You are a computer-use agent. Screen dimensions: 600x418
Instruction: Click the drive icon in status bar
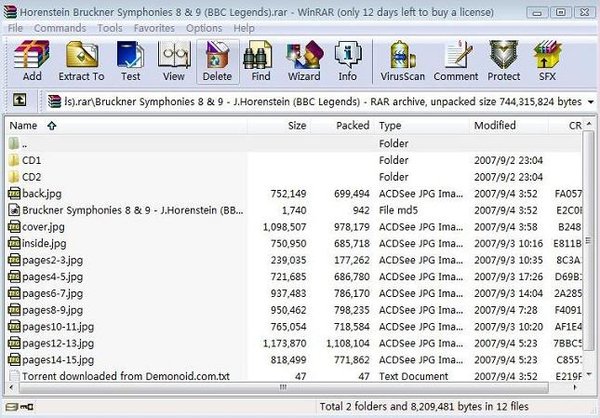[x=11, y=407]
